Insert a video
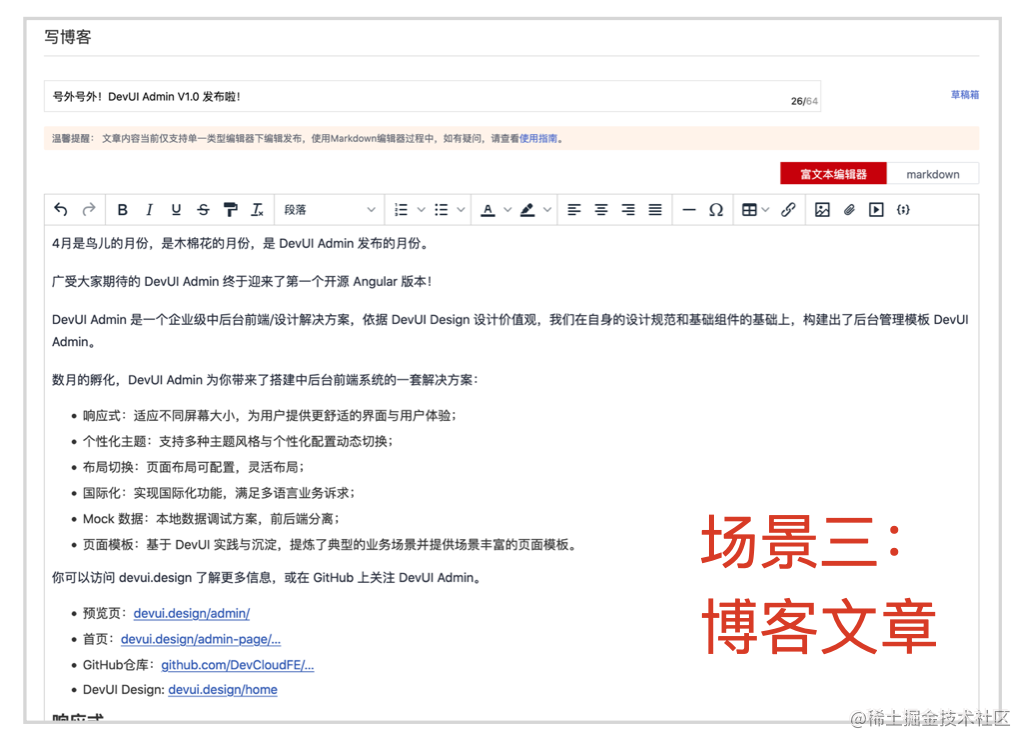Image resolution: width=1032 pixels, height=750 pixels. tap(876, 210)
